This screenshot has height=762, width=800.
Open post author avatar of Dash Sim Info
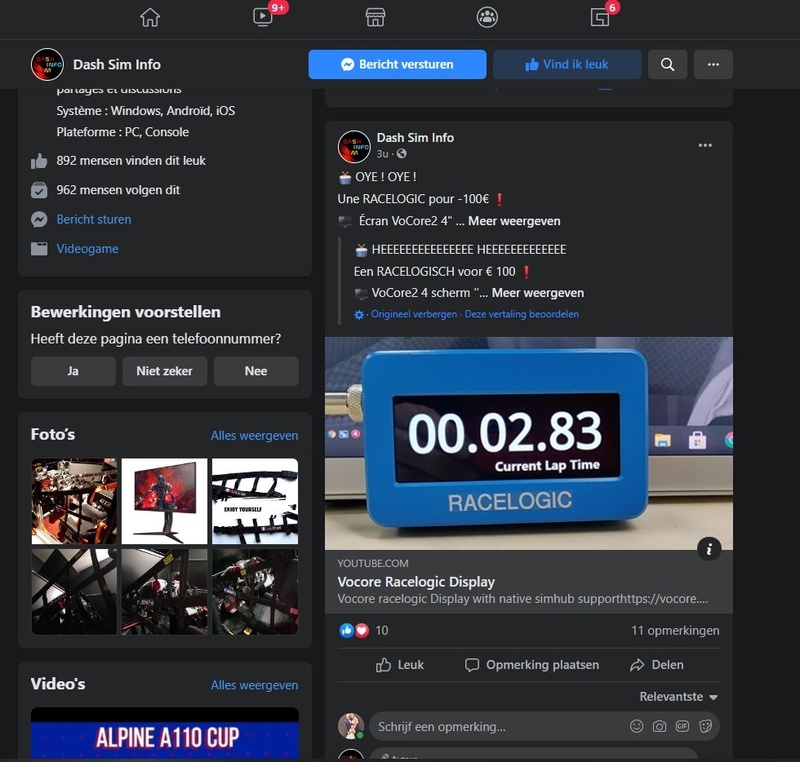coord(354,146)
